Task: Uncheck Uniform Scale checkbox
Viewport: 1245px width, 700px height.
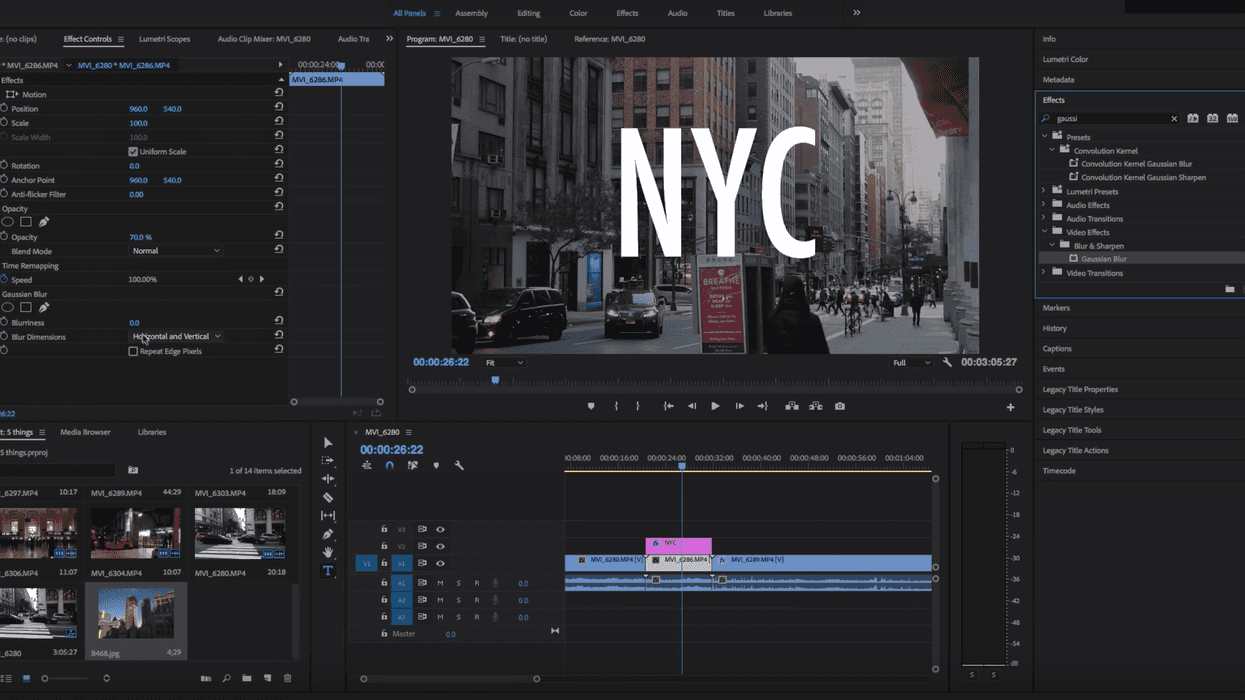Action: tap(133, 152)
